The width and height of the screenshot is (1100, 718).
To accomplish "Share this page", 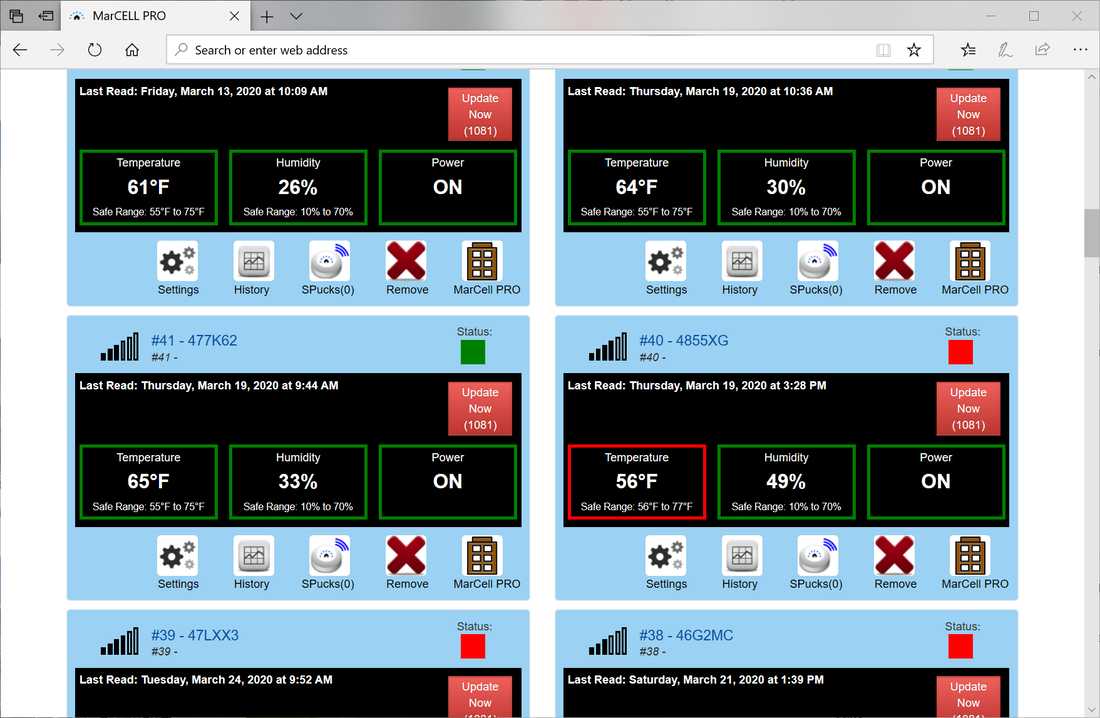I will 1042,50.
